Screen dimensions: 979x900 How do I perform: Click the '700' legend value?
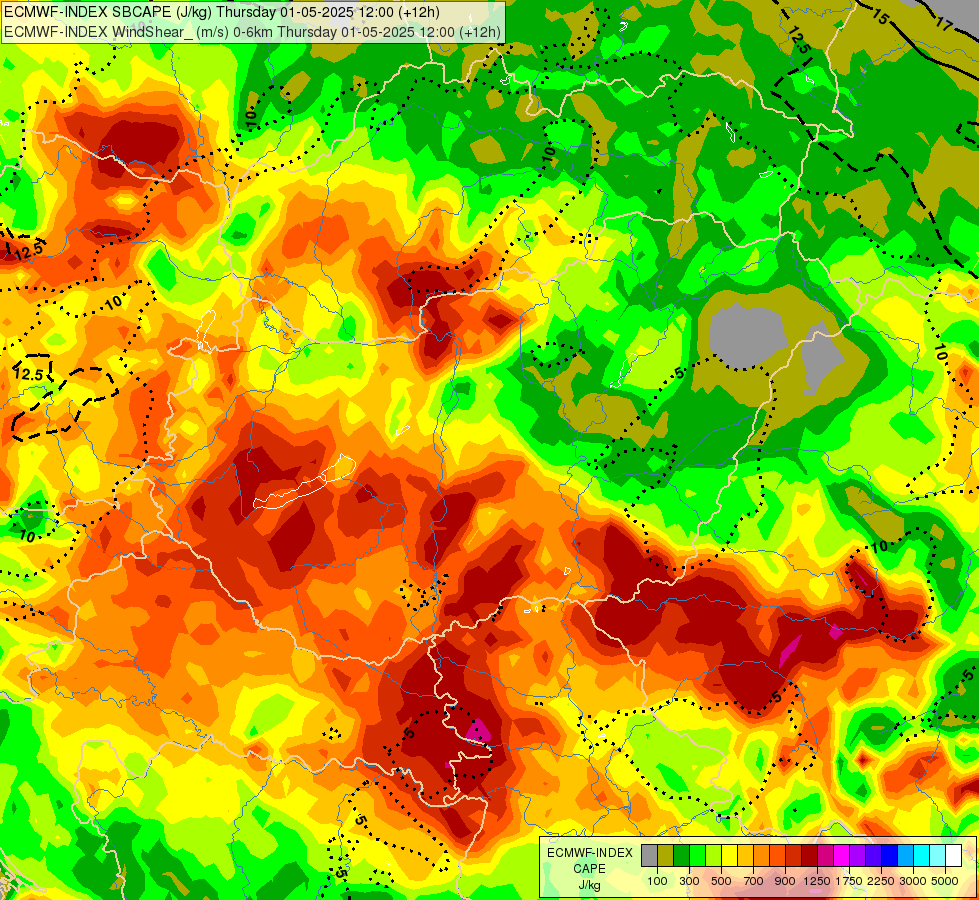[x=754, y=881]
